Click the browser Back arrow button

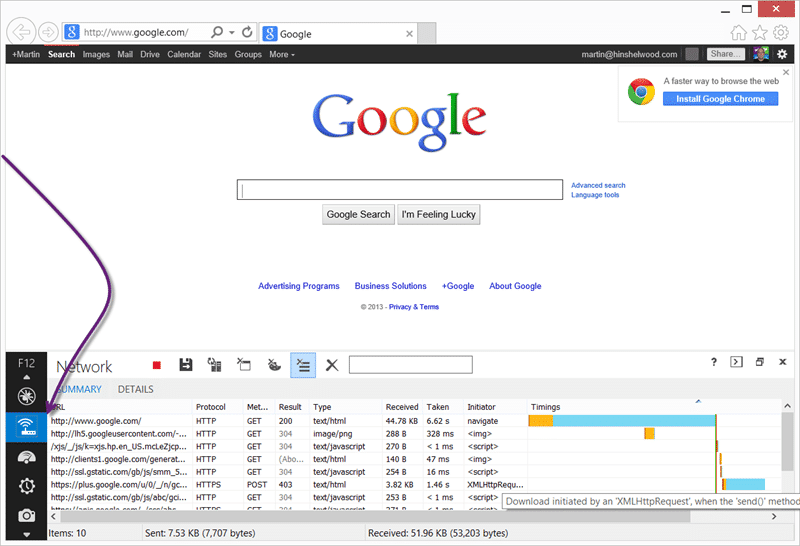click(x=21, y=32)
